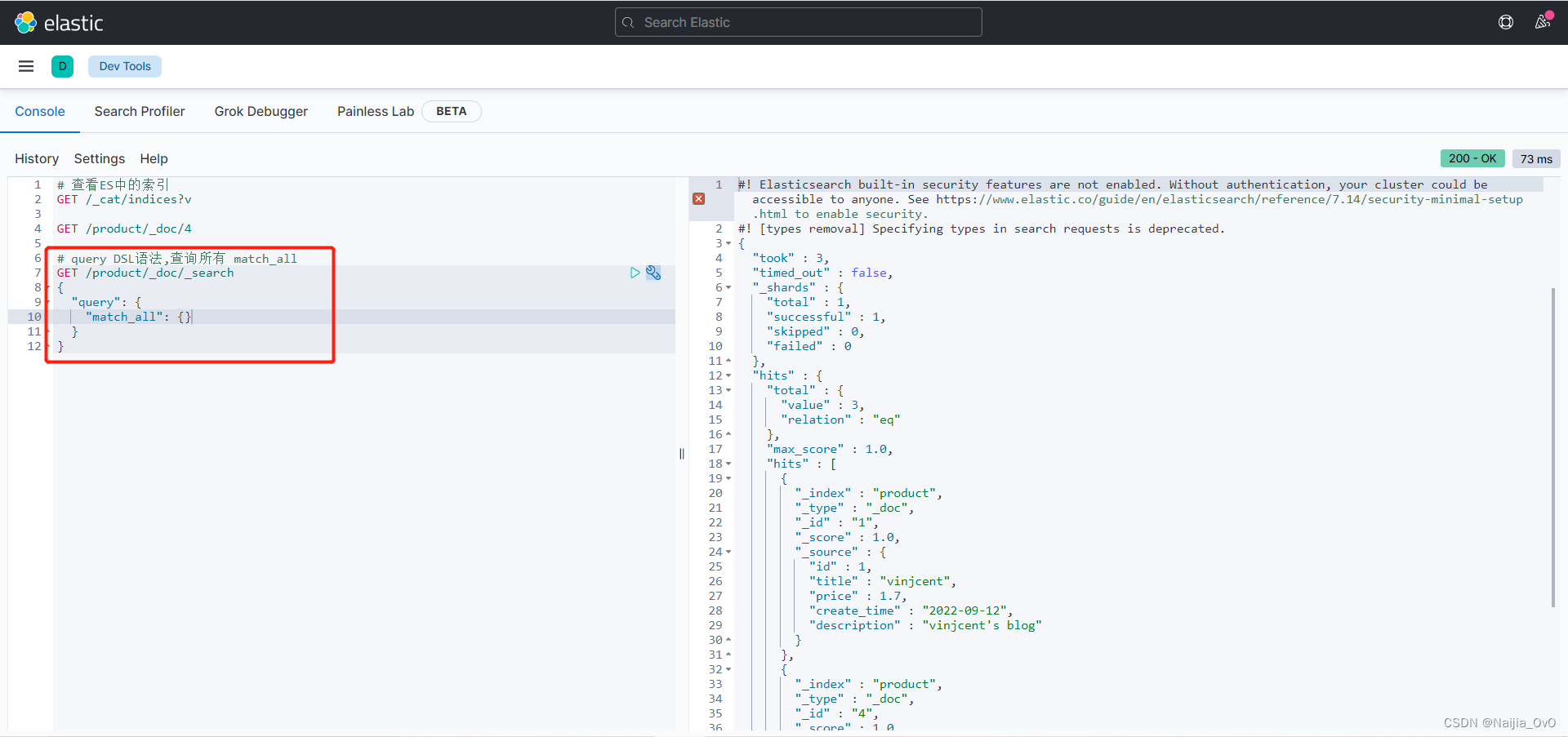
Task: Click red warning marker in response gutter
Action: pyautogui.click(x=699, y=198)
